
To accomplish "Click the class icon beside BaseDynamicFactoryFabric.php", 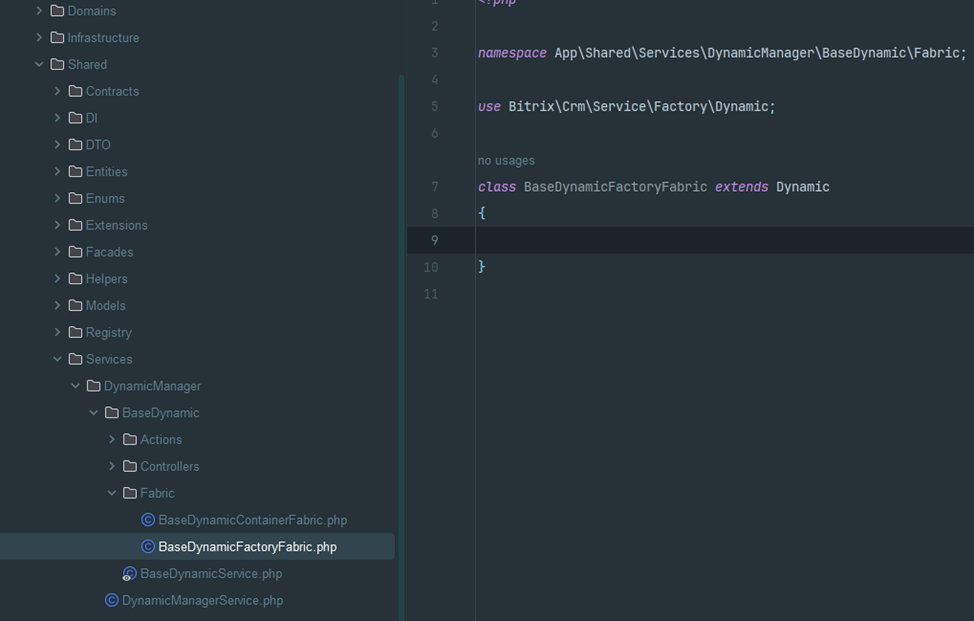I will click(148, 547).
